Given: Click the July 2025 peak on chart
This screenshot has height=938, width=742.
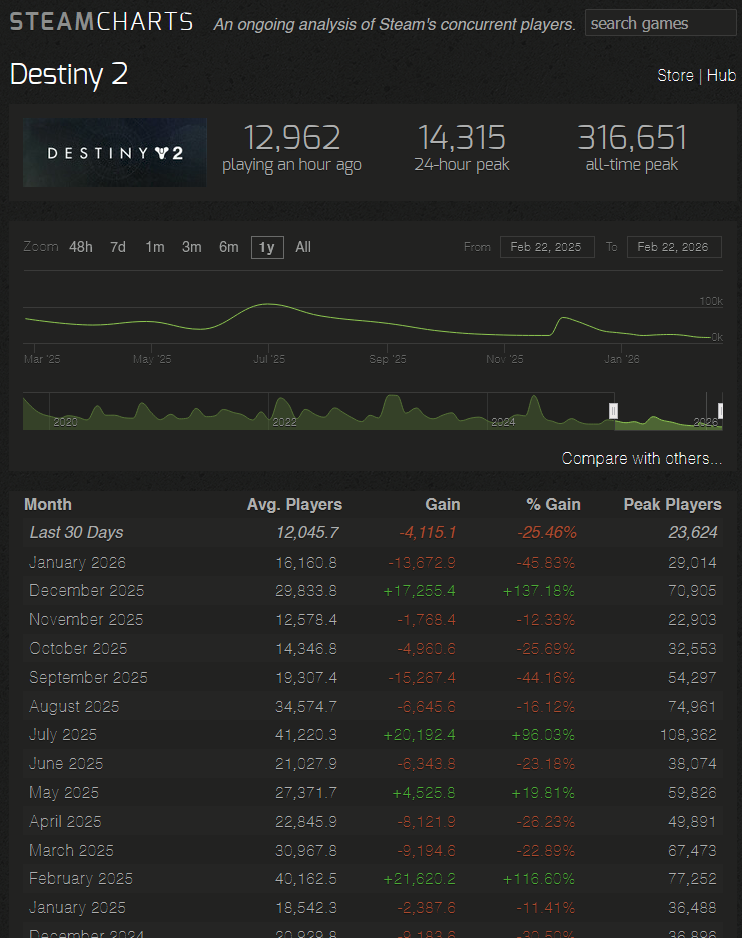Looking at the screenshot, I should 267,304.
